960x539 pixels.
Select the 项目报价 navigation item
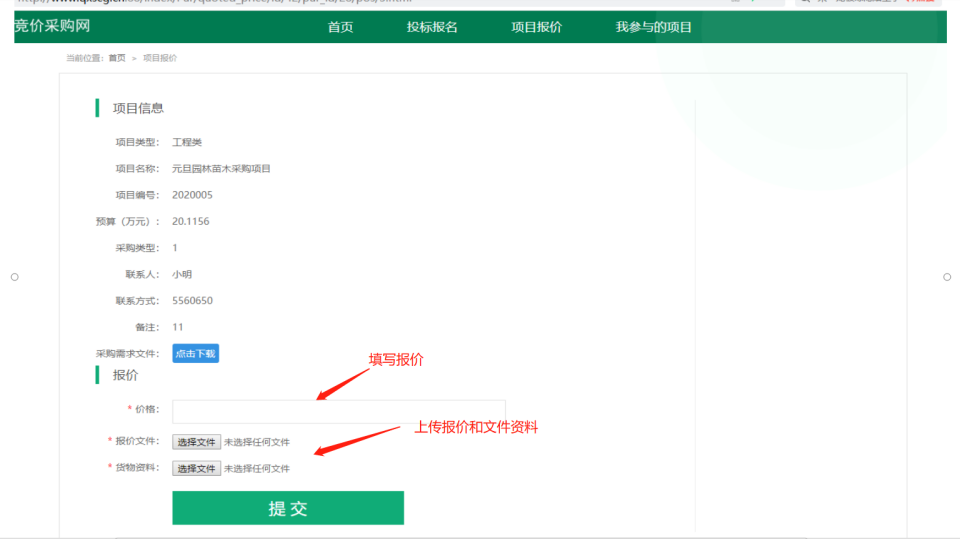(537, 27)
